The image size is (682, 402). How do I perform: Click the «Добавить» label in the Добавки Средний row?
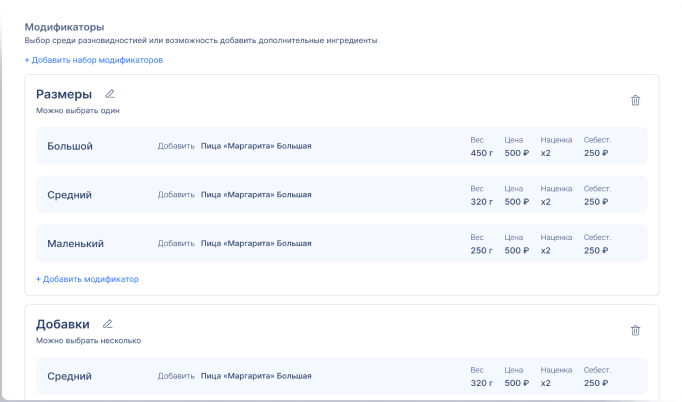pyautogui.click(x=176, y=376)
